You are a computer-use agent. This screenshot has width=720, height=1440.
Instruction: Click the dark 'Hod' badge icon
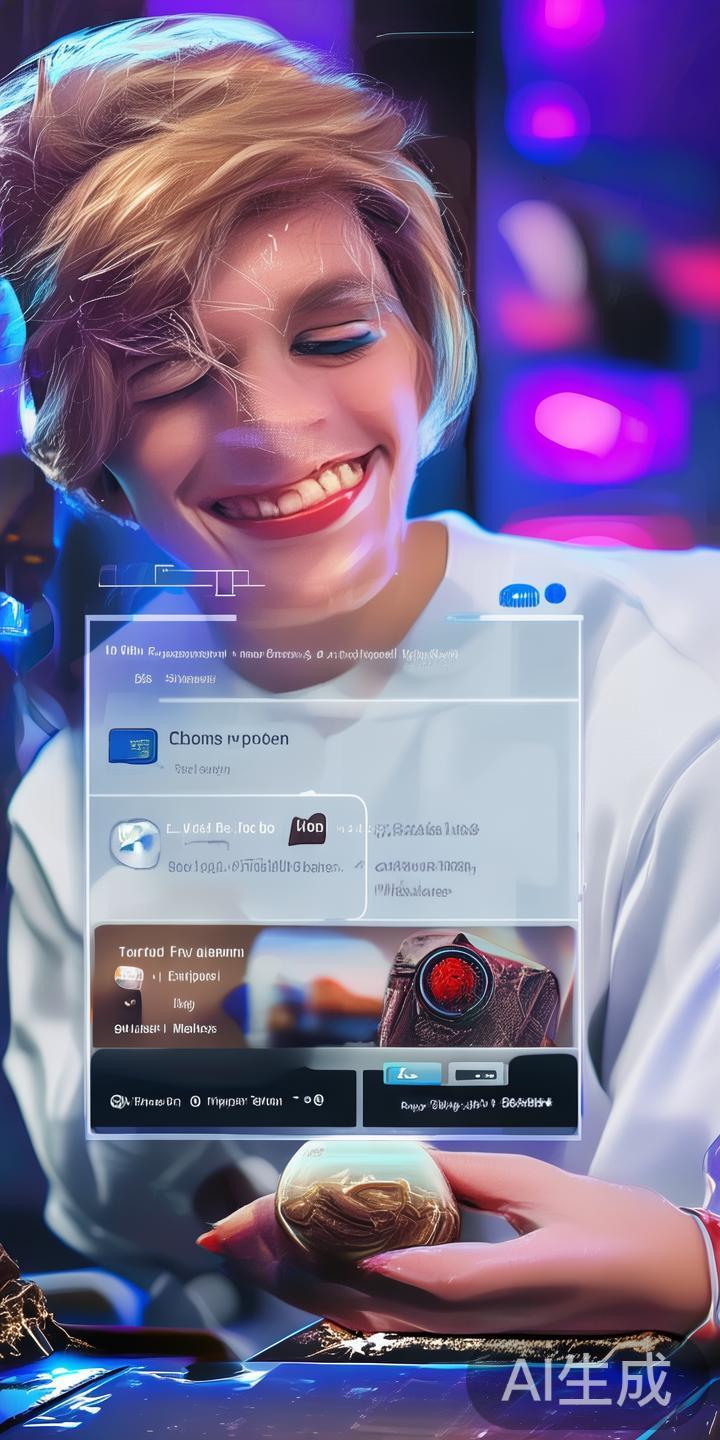click(x=308, y=828)
